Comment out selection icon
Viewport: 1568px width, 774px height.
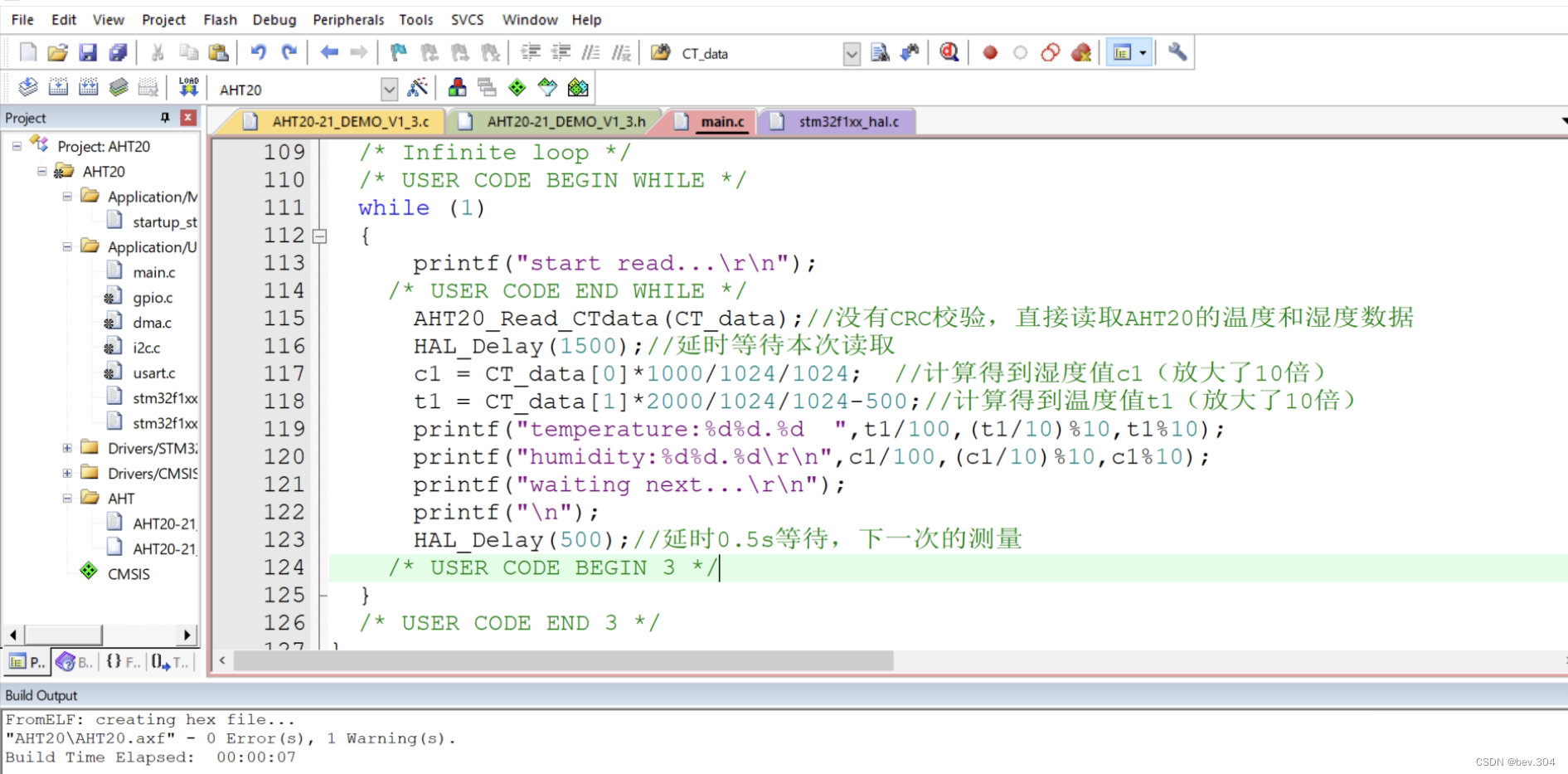591,53
